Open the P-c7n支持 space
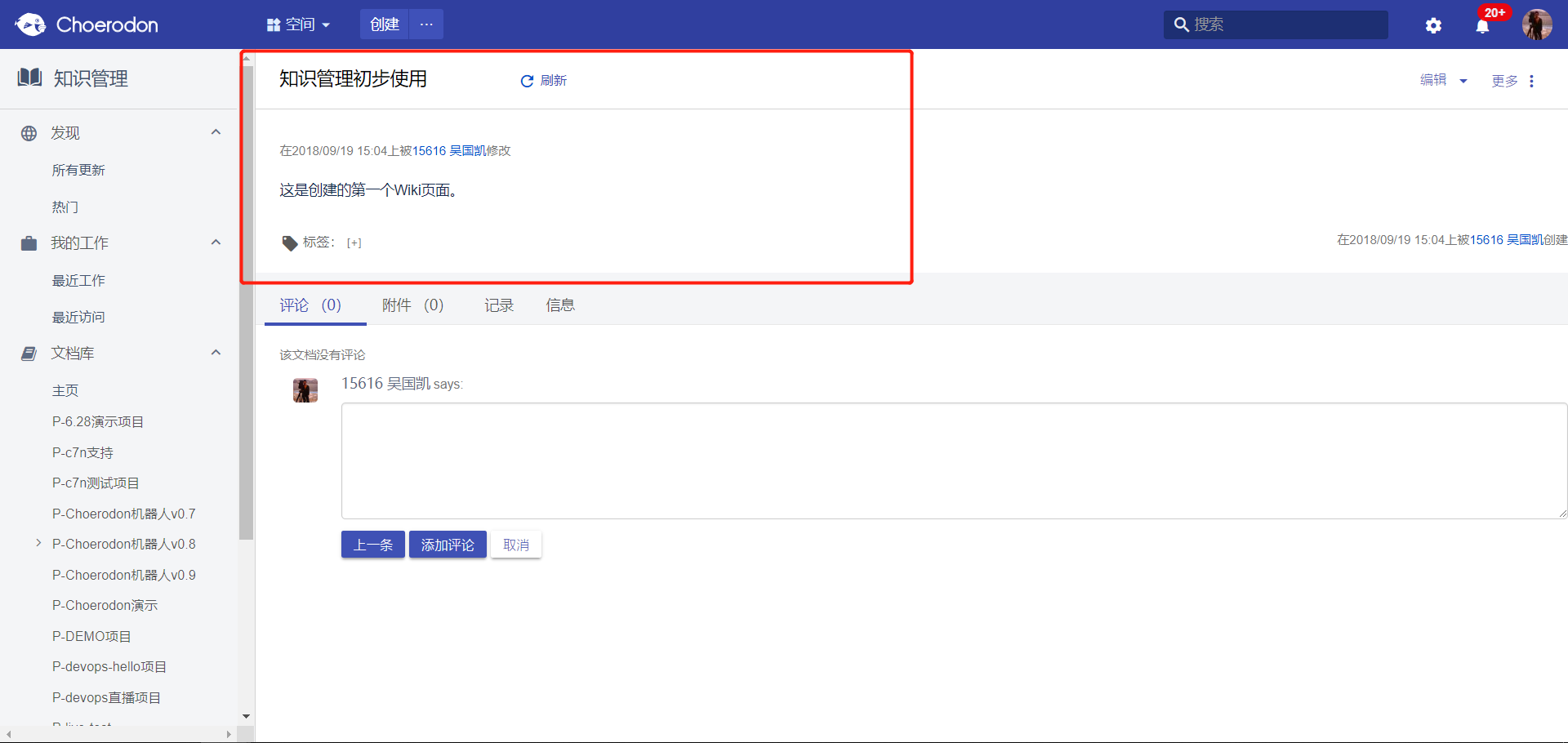 [82, 452]
